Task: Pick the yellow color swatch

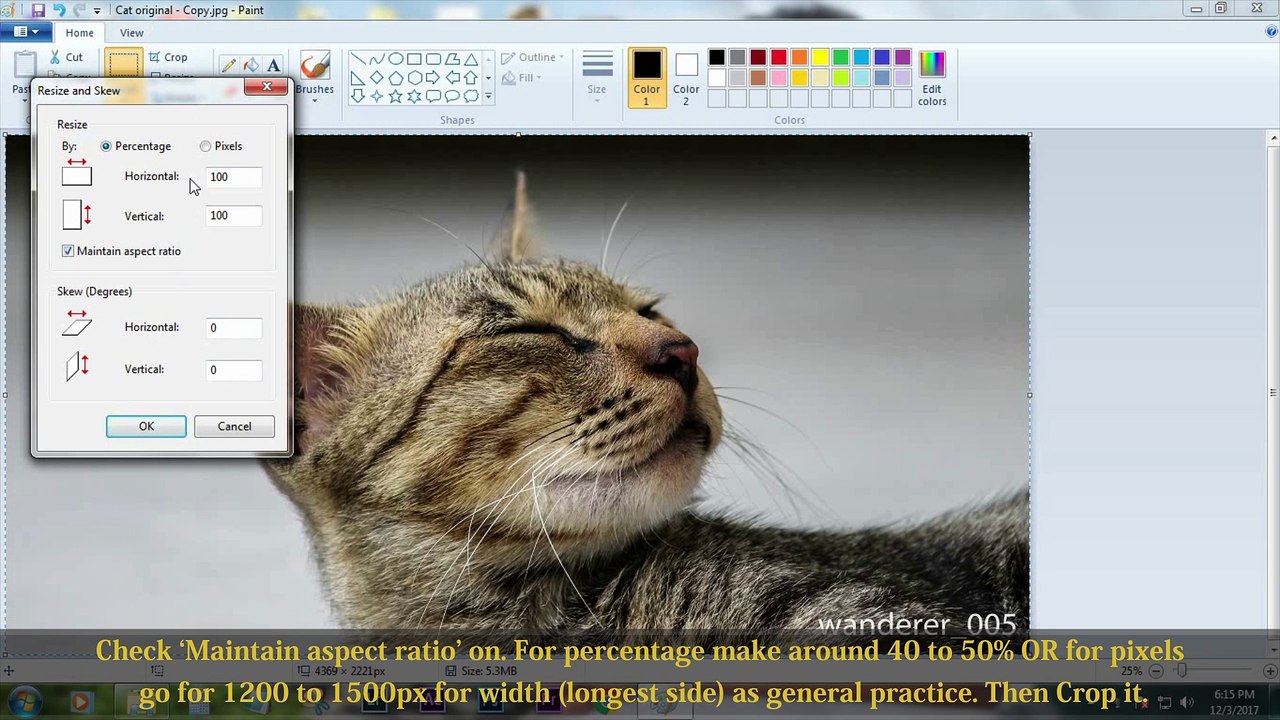Action: pyautogui.click(x=820, y=57)
